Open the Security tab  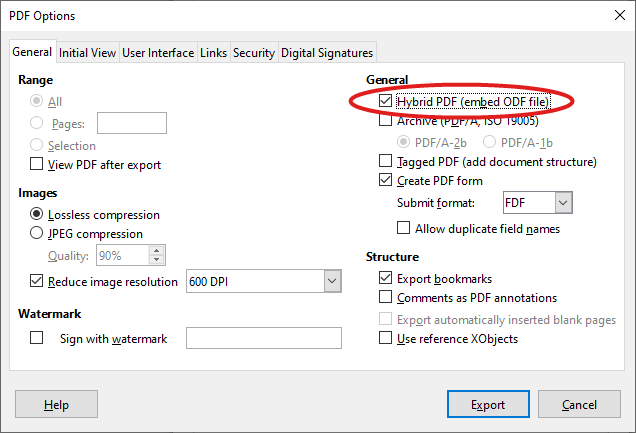(x=254, y=53)
